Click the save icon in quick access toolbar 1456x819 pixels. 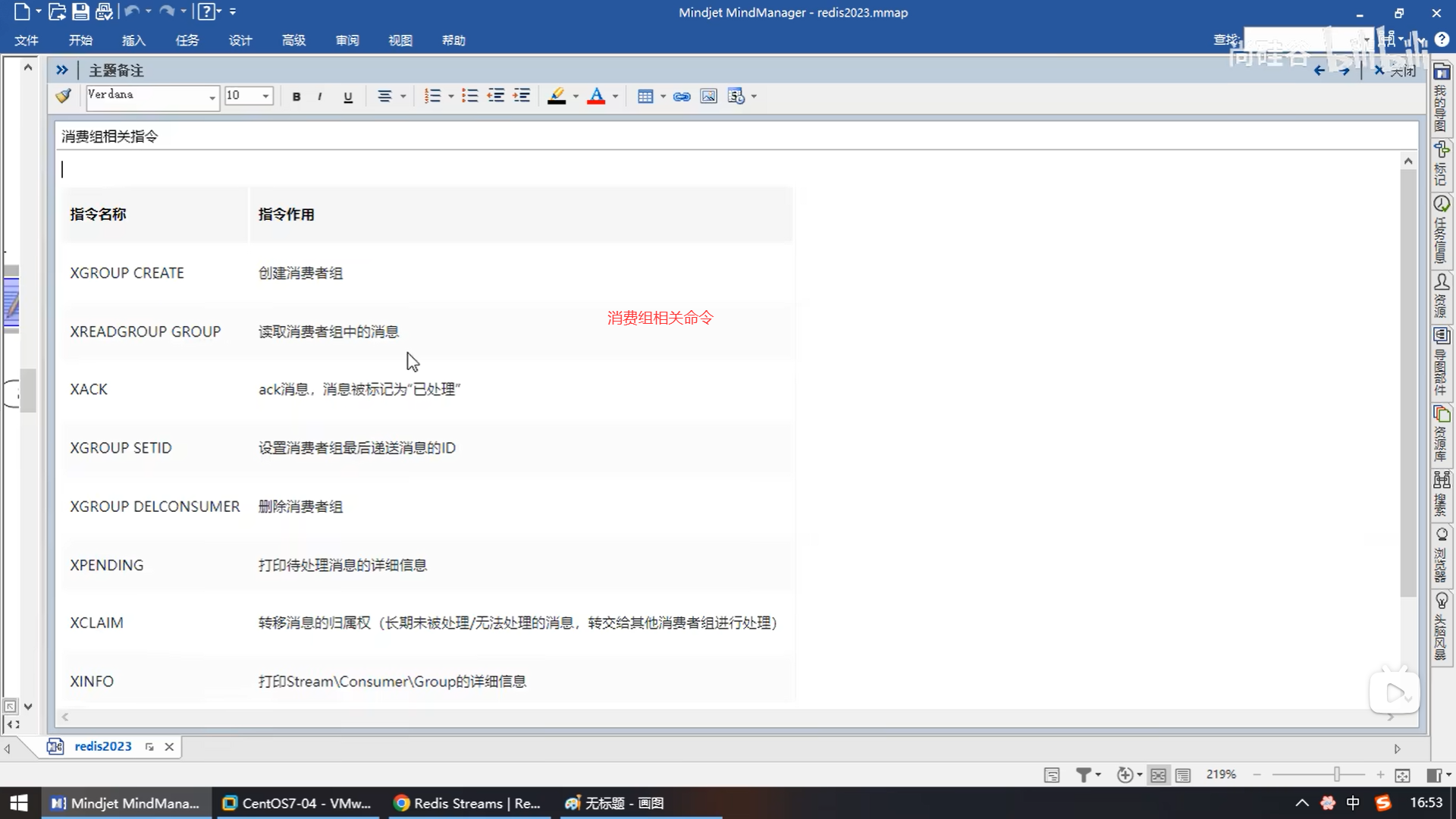[80, 12]
